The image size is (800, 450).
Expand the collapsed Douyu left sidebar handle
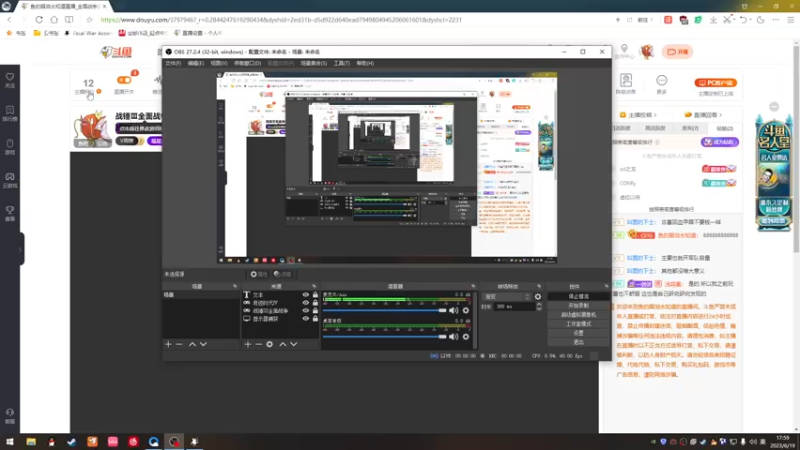[x=21, y=249]
